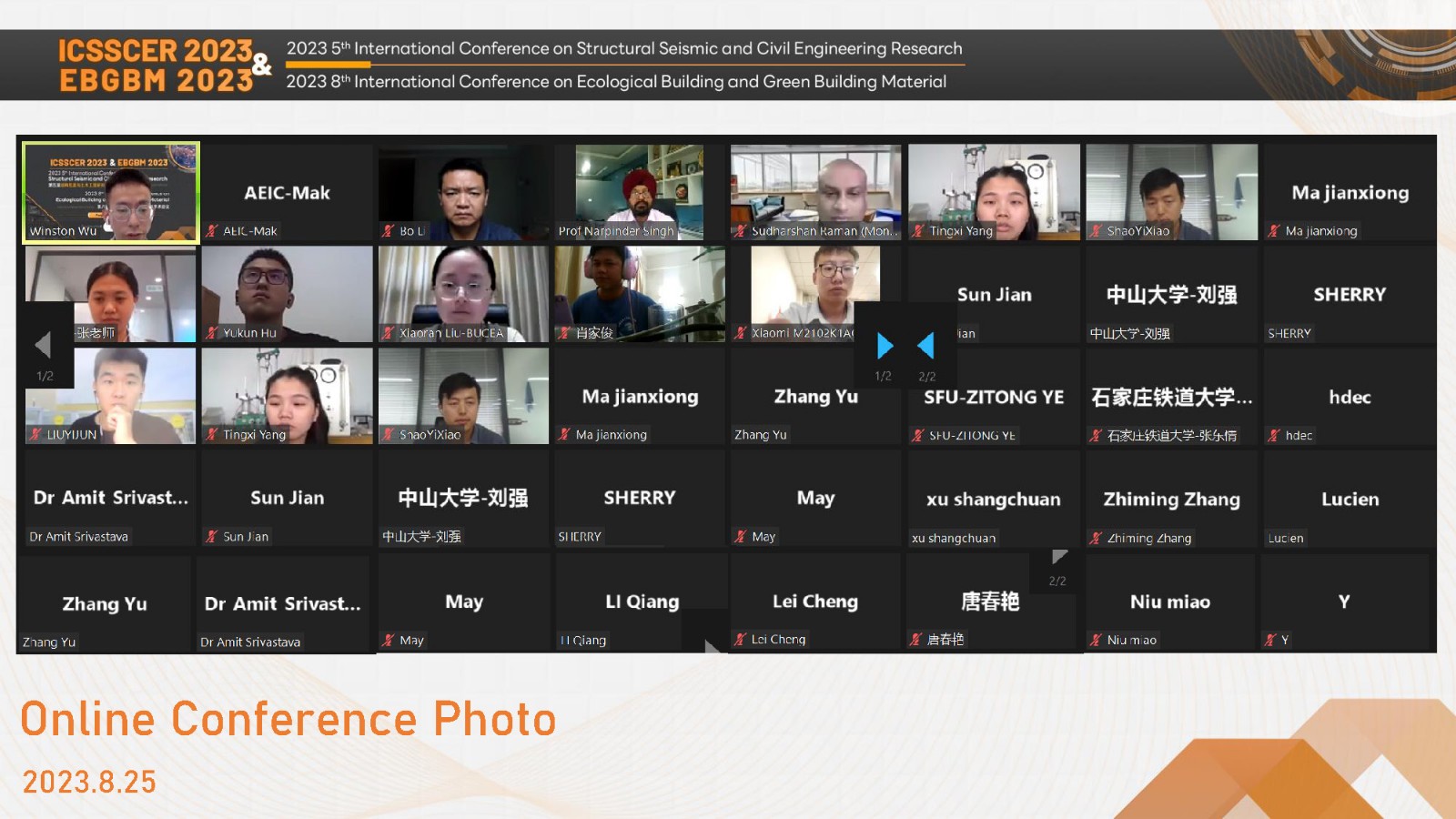Select the Zhiming Zhang participant tile
Viewport: 1456px width, 819px height.
tap(1171, 499)
